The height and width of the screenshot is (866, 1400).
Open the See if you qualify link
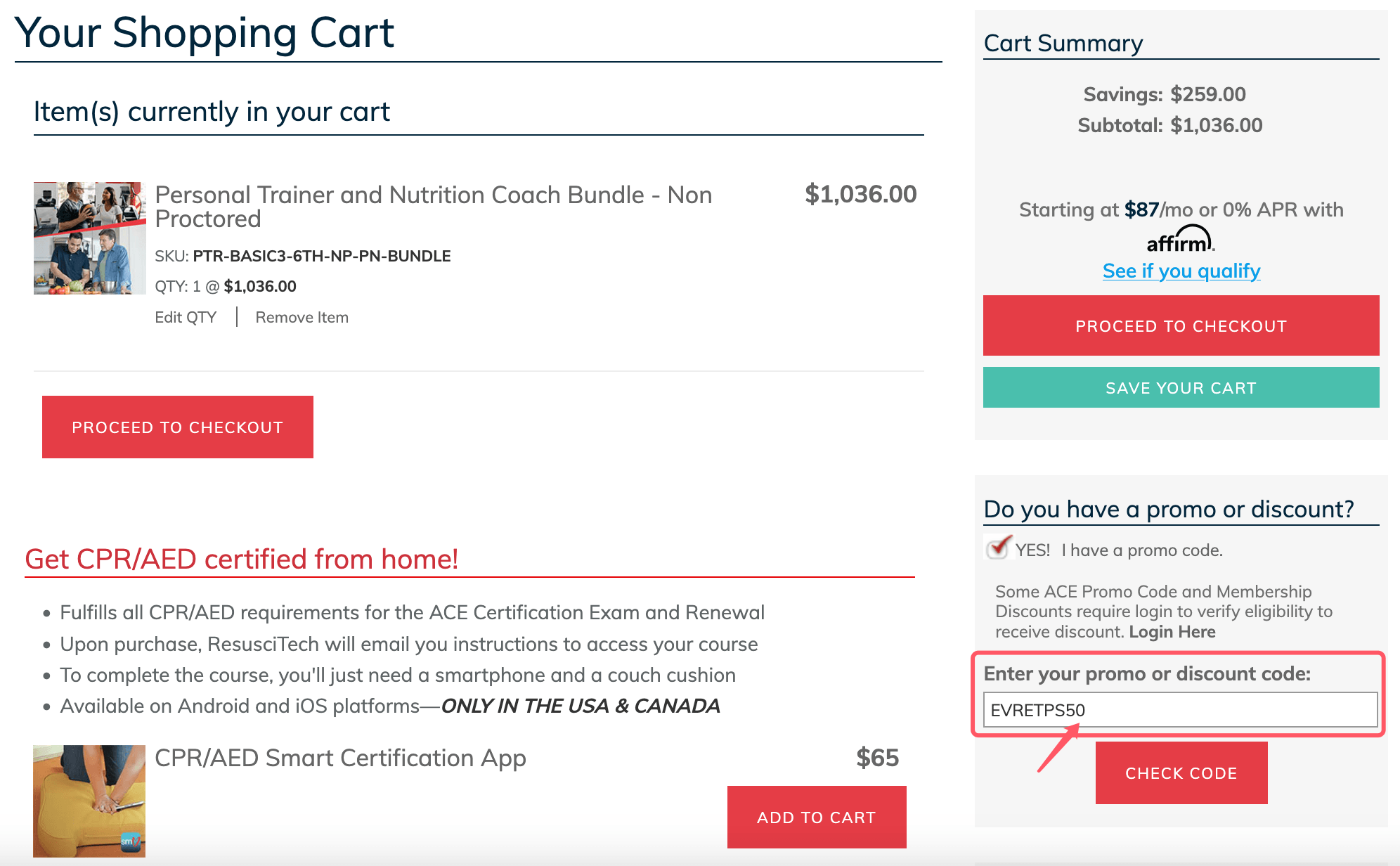click(x=1181, y=271)
